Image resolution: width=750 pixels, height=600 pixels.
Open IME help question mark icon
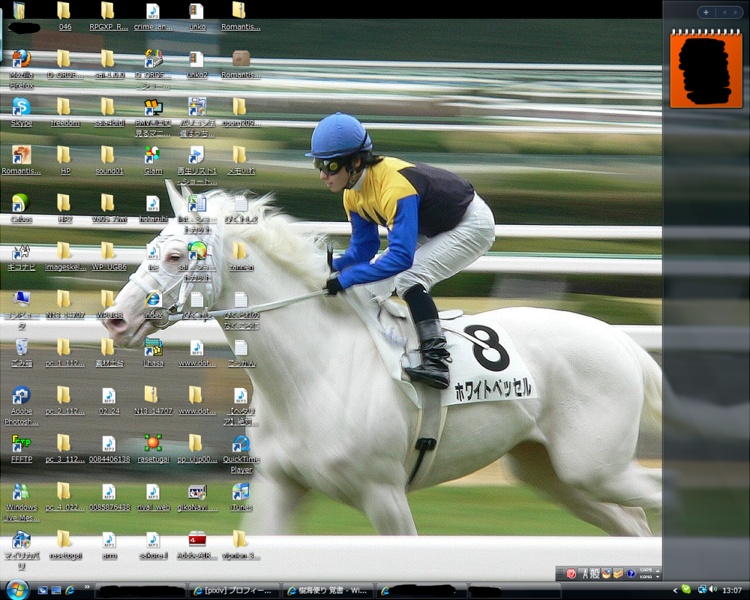631,574
